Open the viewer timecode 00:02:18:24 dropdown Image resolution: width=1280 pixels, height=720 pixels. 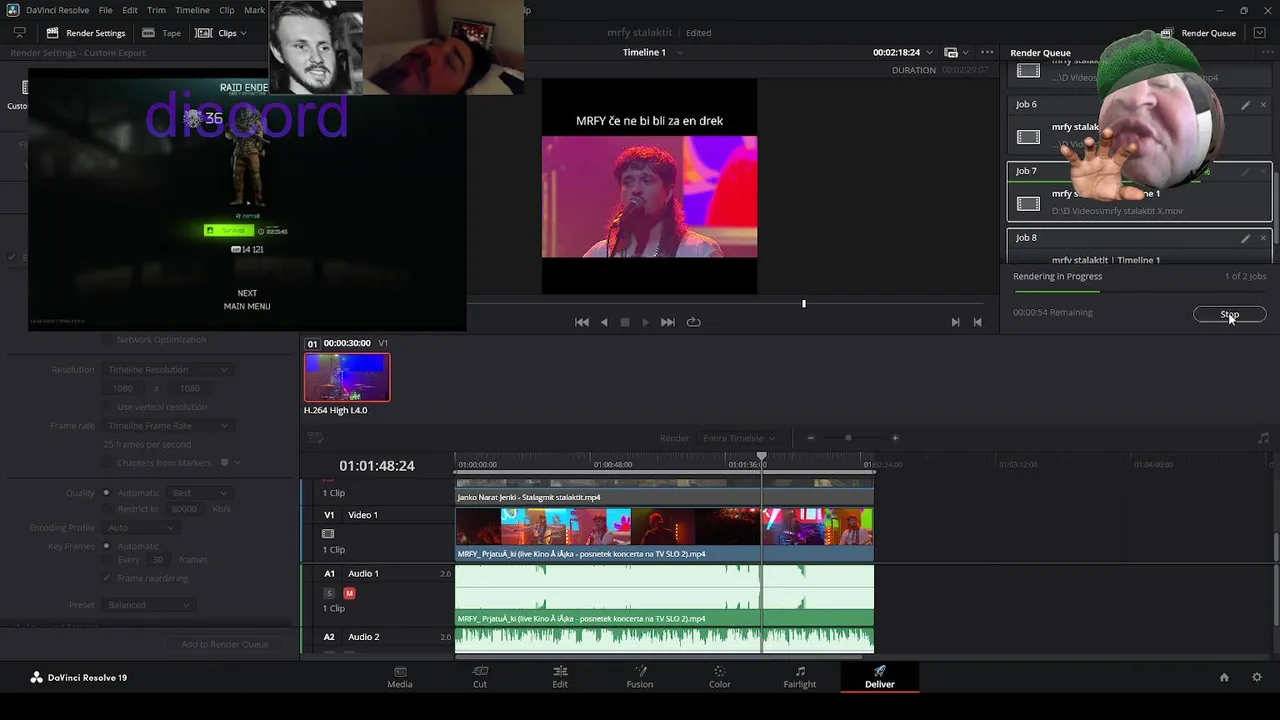click(x=930, y=52)
